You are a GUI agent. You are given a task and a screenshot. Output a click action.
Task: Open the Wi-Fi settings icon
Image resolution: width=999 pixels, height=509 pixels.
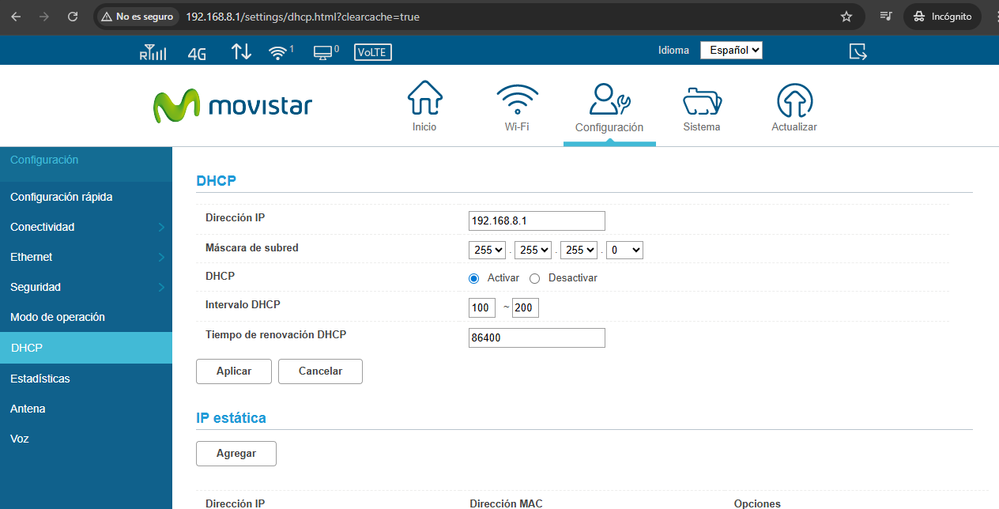[517, 101]
